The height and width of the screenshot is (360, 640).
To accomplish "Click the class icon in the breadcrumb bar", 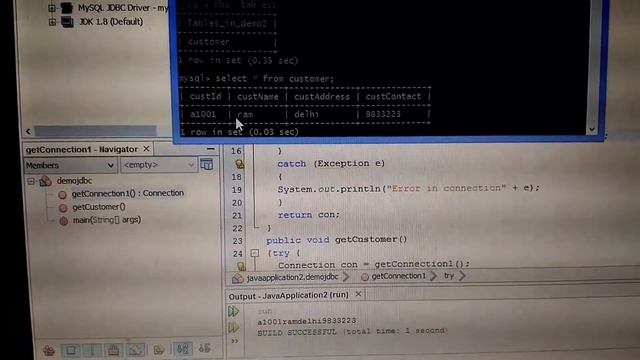I will pos(238,278).
